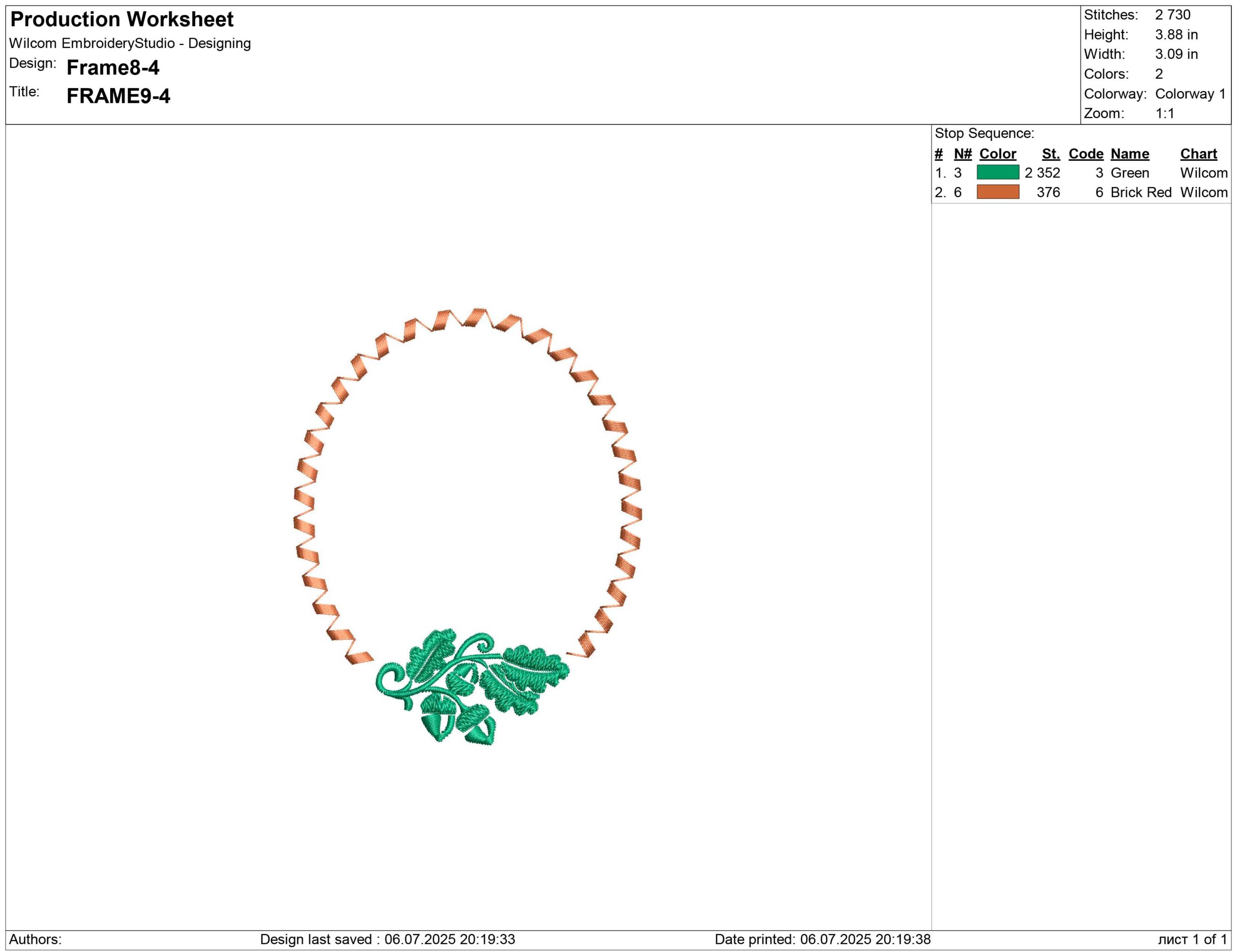Image resolution: width=1237 pixels, height=952 pixels.
Task: Click the Stitches value 2 730
Action: 1172,14
